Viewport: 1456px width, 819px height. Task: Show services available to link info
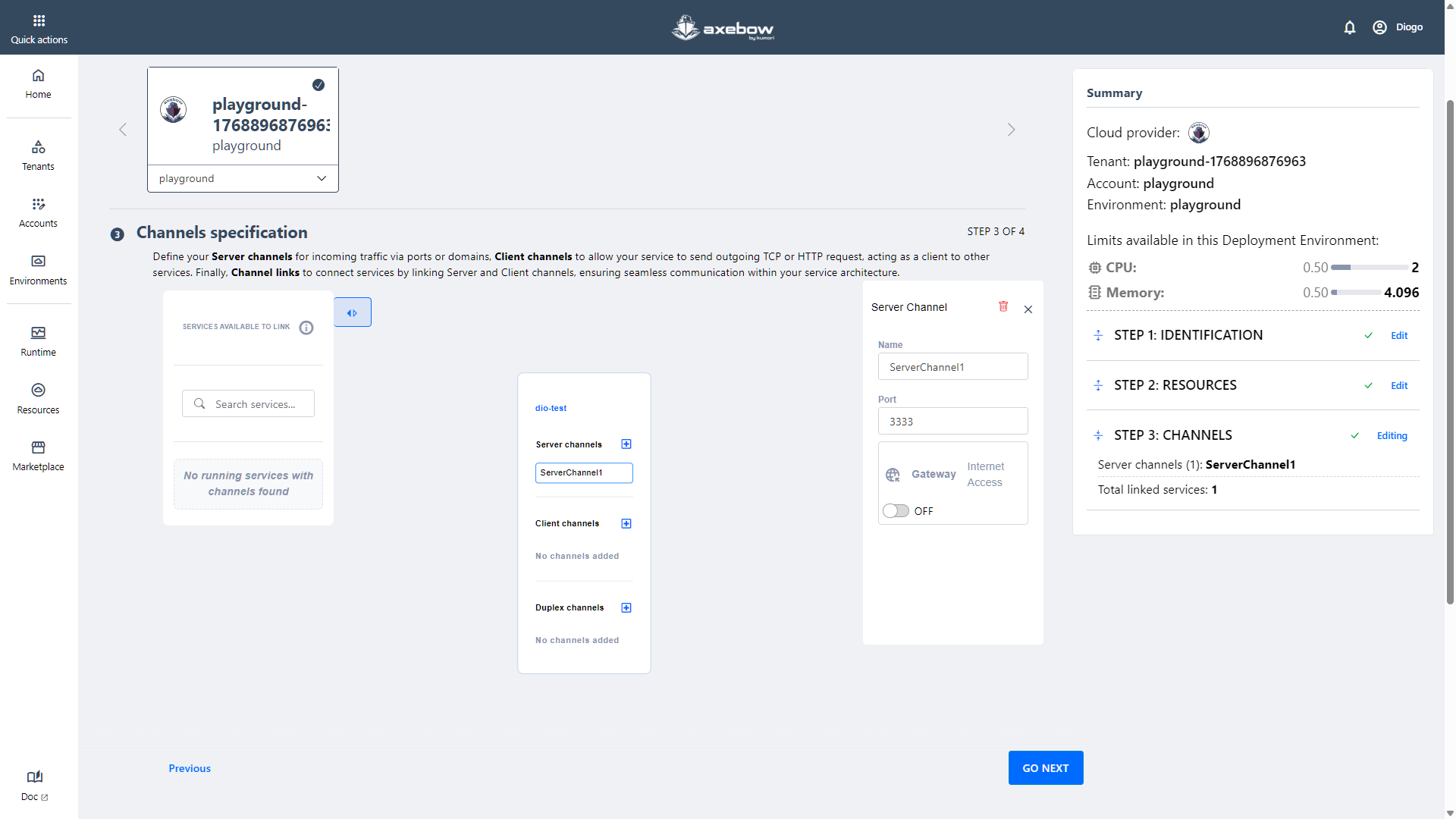pos(306,328)
